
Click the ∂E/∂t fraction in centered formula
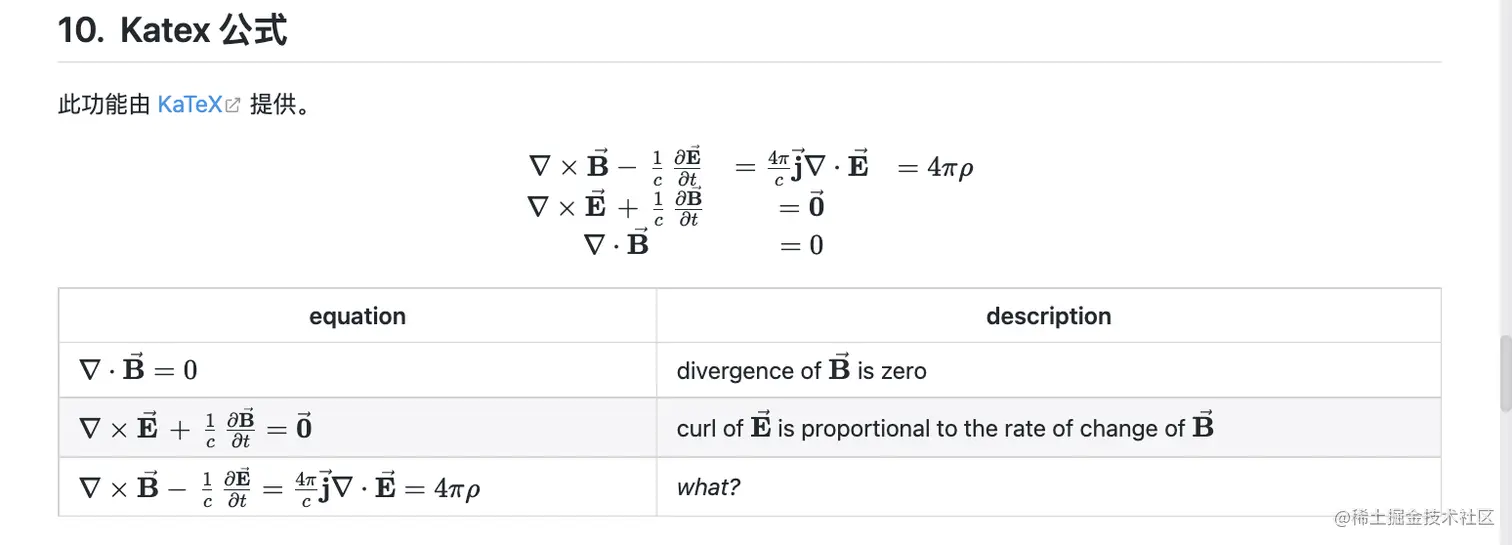(x=687, y=167)
